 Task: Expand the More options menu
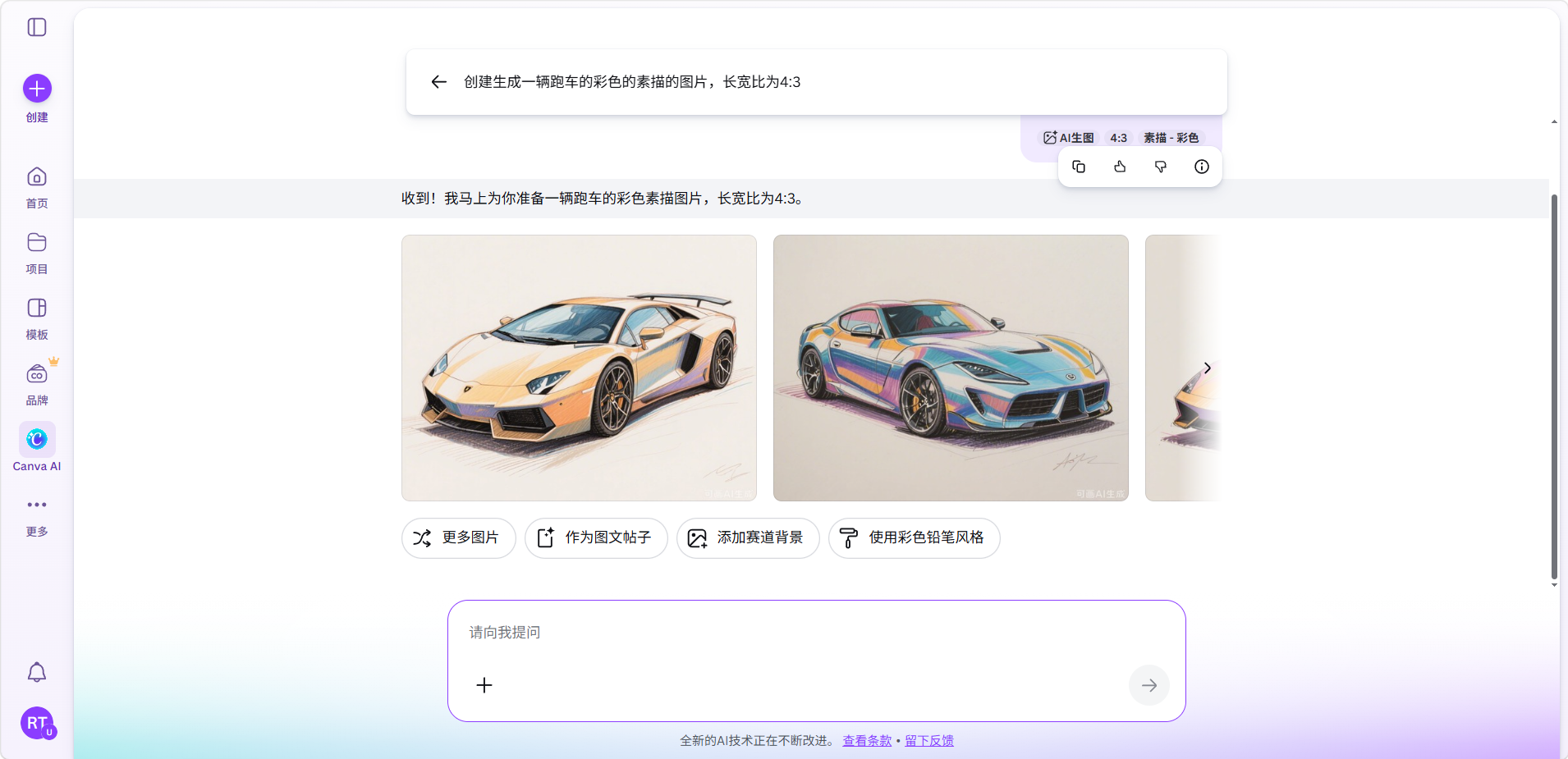[37, 505]
